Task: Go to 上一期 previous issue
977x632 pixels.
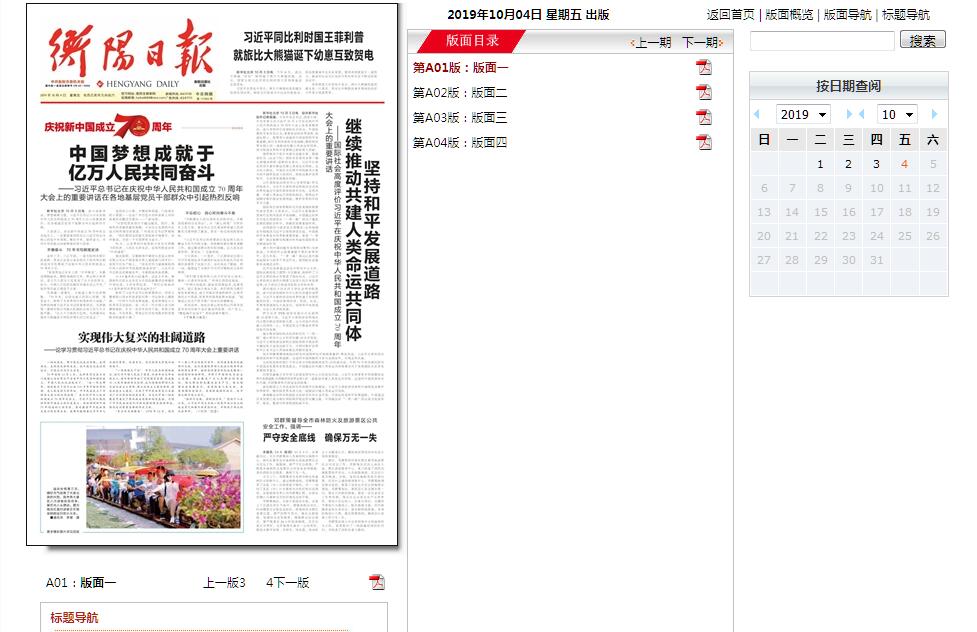Action: (x=651, y=42)
